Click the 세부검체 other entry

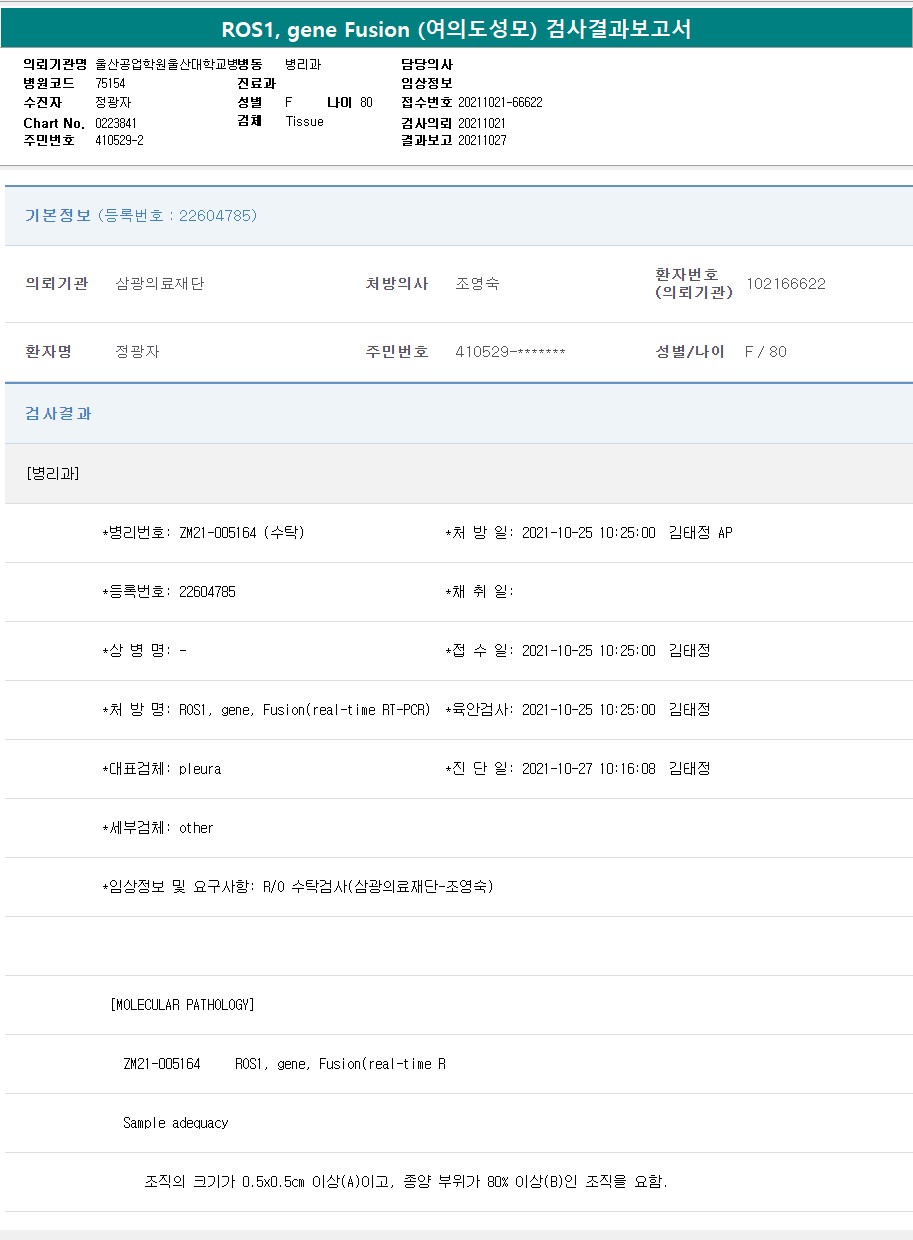[196, 828]
